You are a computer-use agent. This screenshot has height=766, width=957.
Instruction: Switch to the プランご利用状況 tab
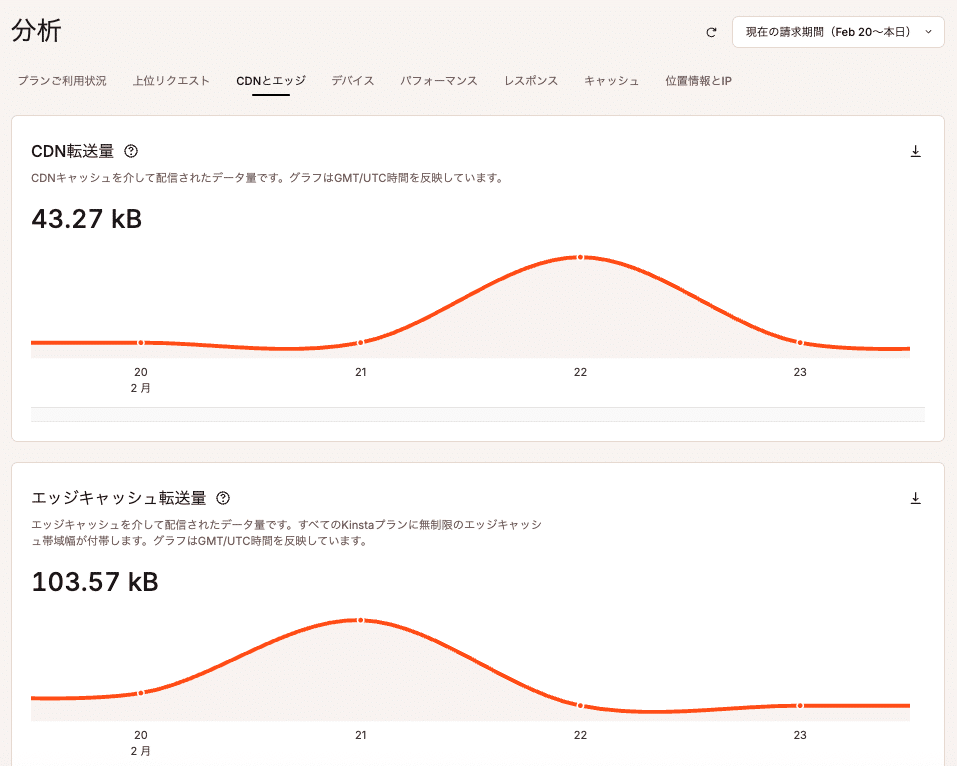pos(62,81)
